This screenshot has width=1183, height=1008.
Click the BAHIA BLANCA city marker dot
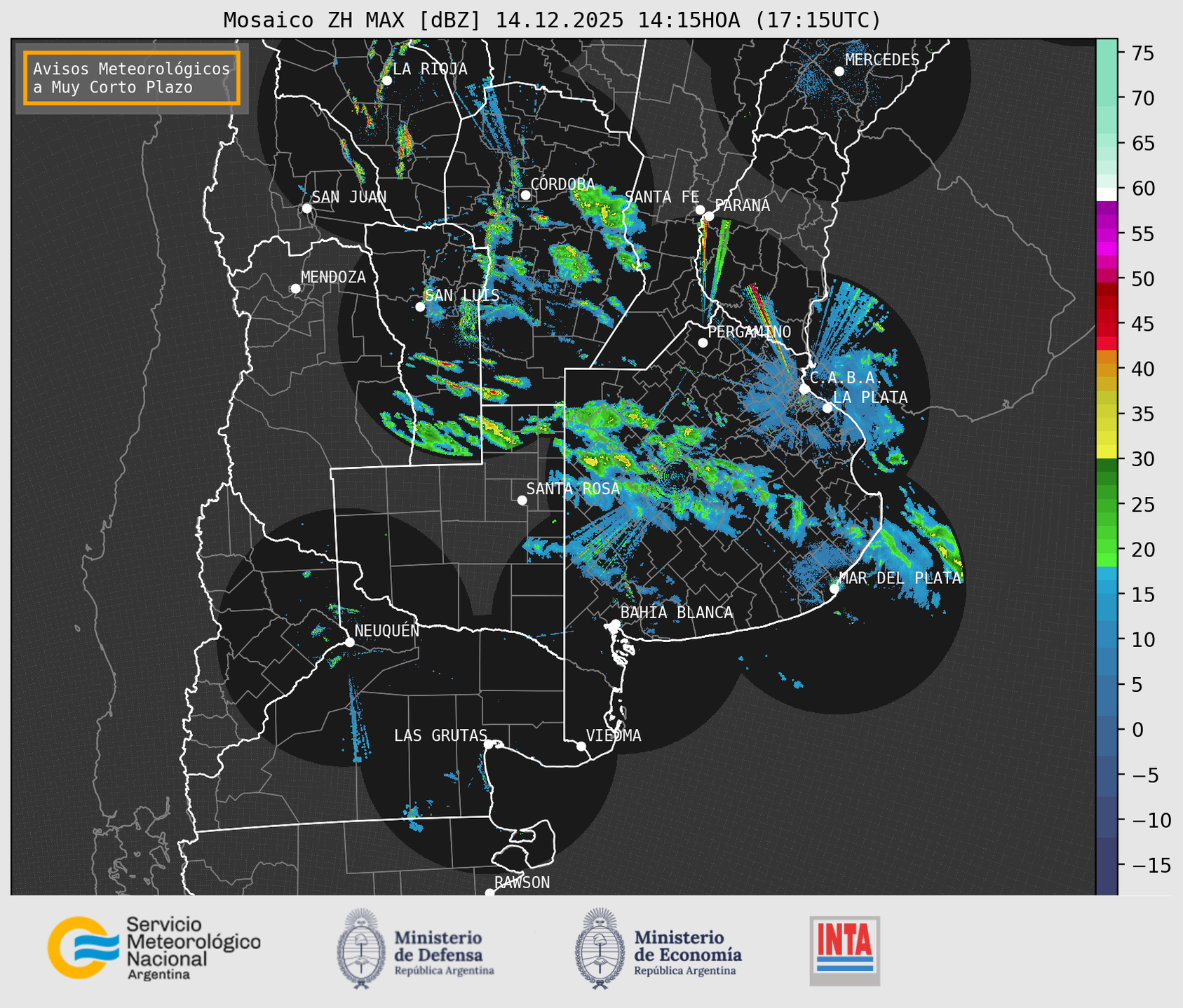(x=615, y=624)
